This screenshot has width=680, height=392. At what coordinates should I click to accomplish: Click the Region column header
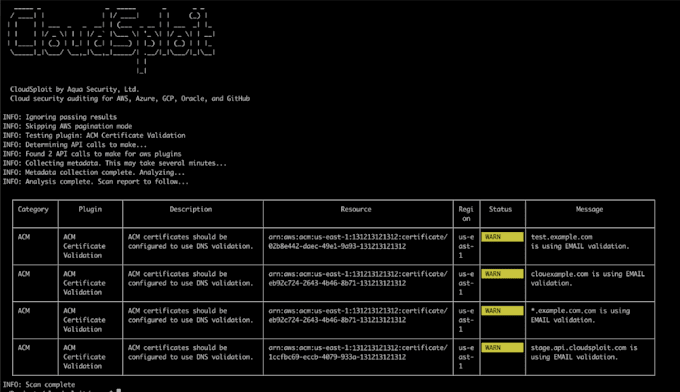466,214
